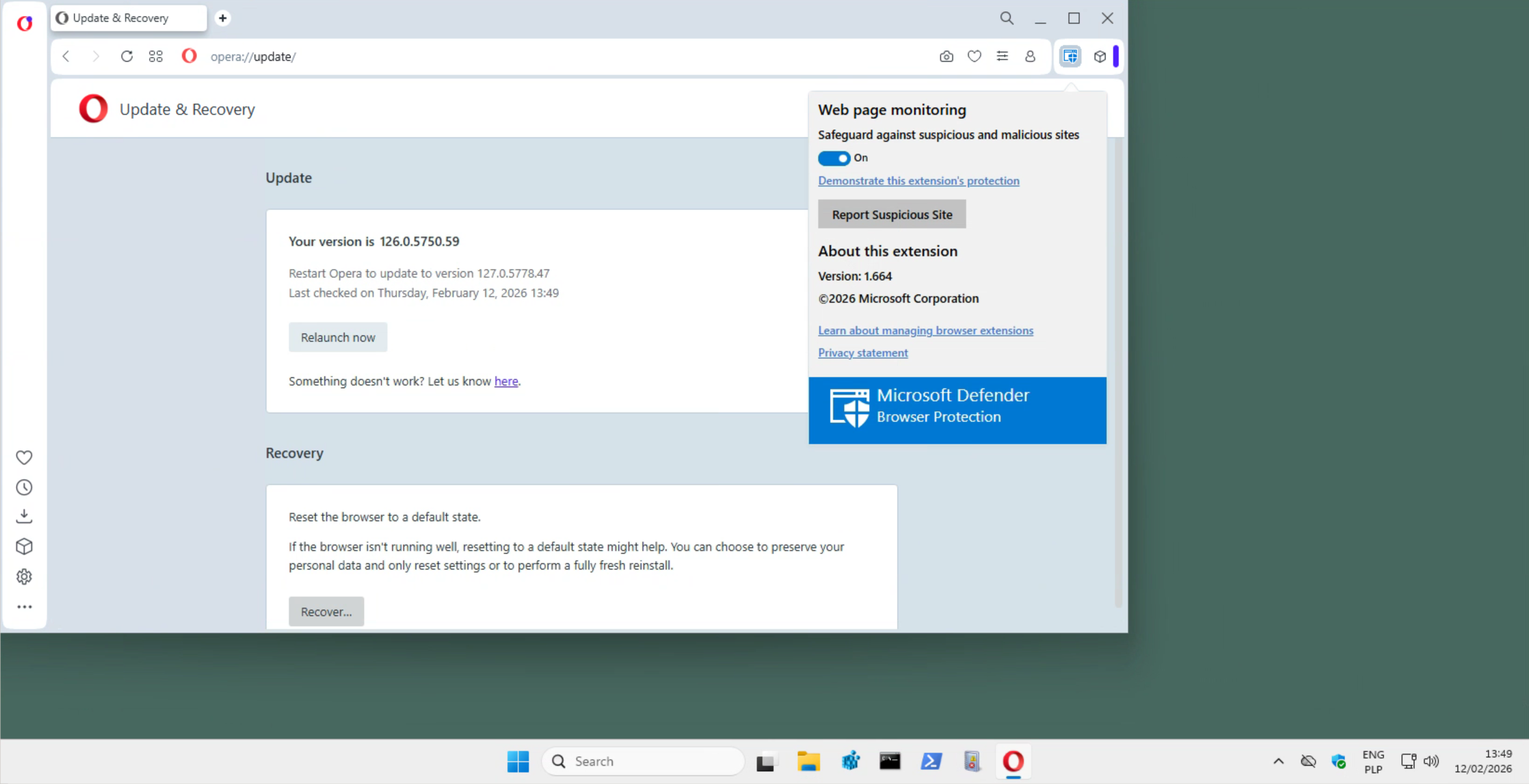Click Report Suspicious Site button
1529x784 pixels.
coord(892,214)
